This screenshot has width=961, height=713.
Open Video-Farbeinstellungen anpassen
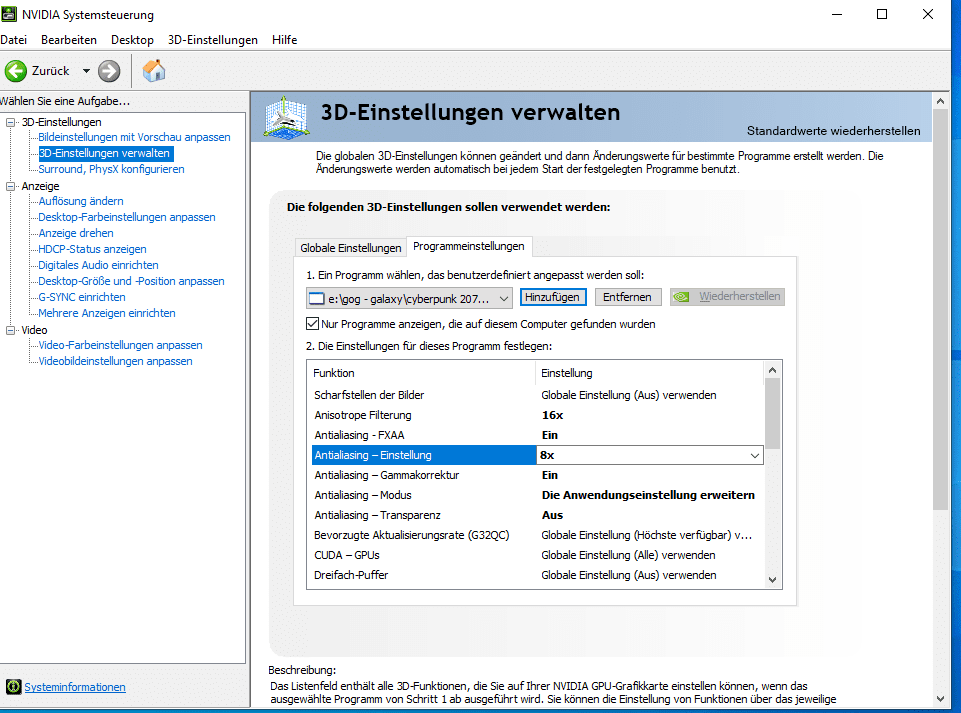point(120,345)
